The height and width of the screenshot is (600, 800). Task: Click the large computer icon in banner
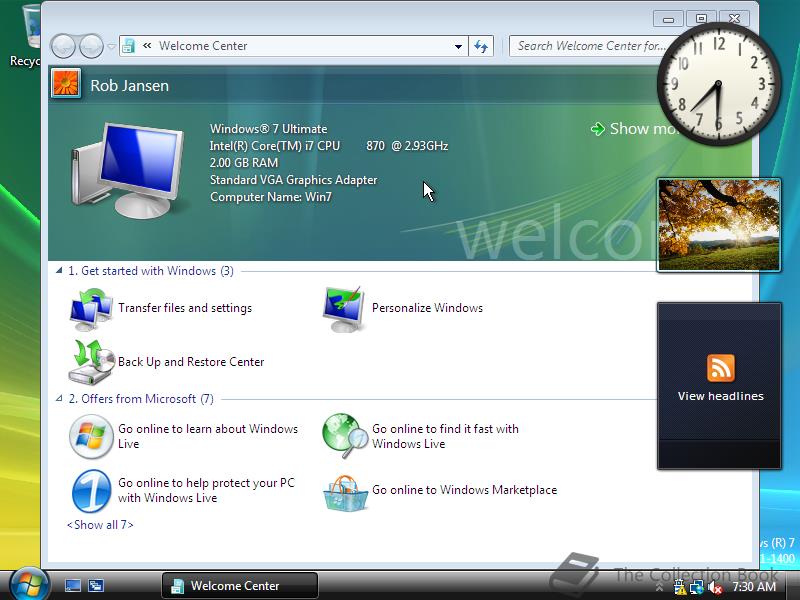tap(128, 170)
